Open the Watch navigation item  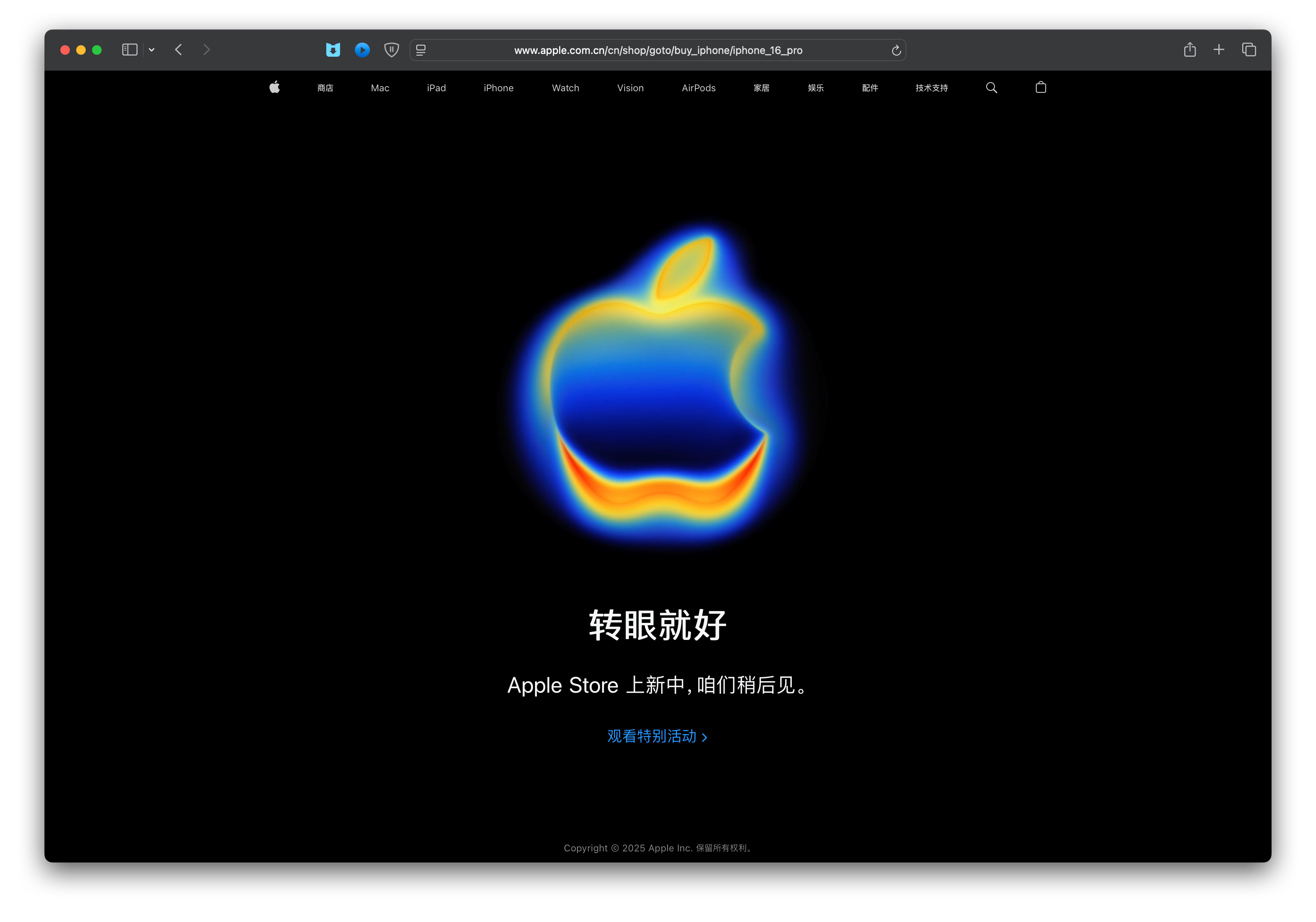566,88
